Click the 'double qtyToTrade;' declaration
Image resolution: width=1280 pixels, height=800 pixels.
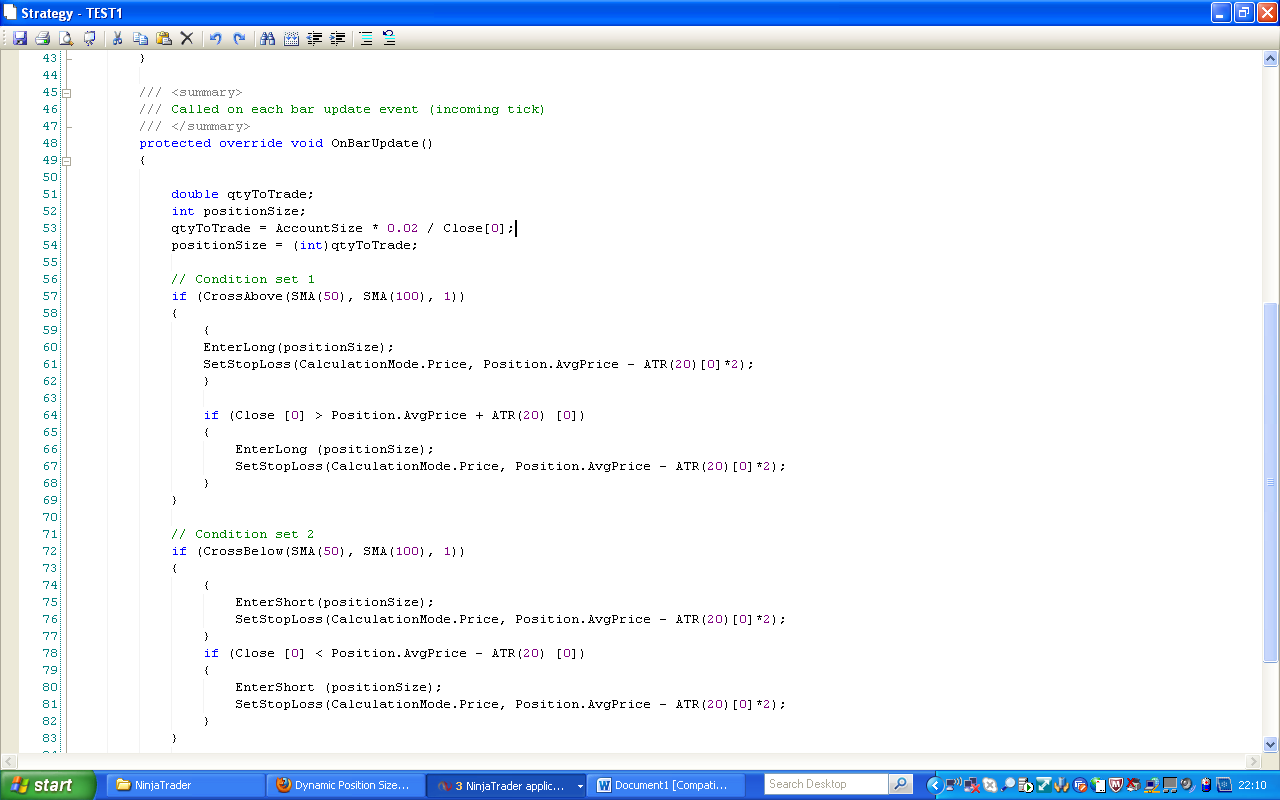pyautogui.click(x=243, y=194)
